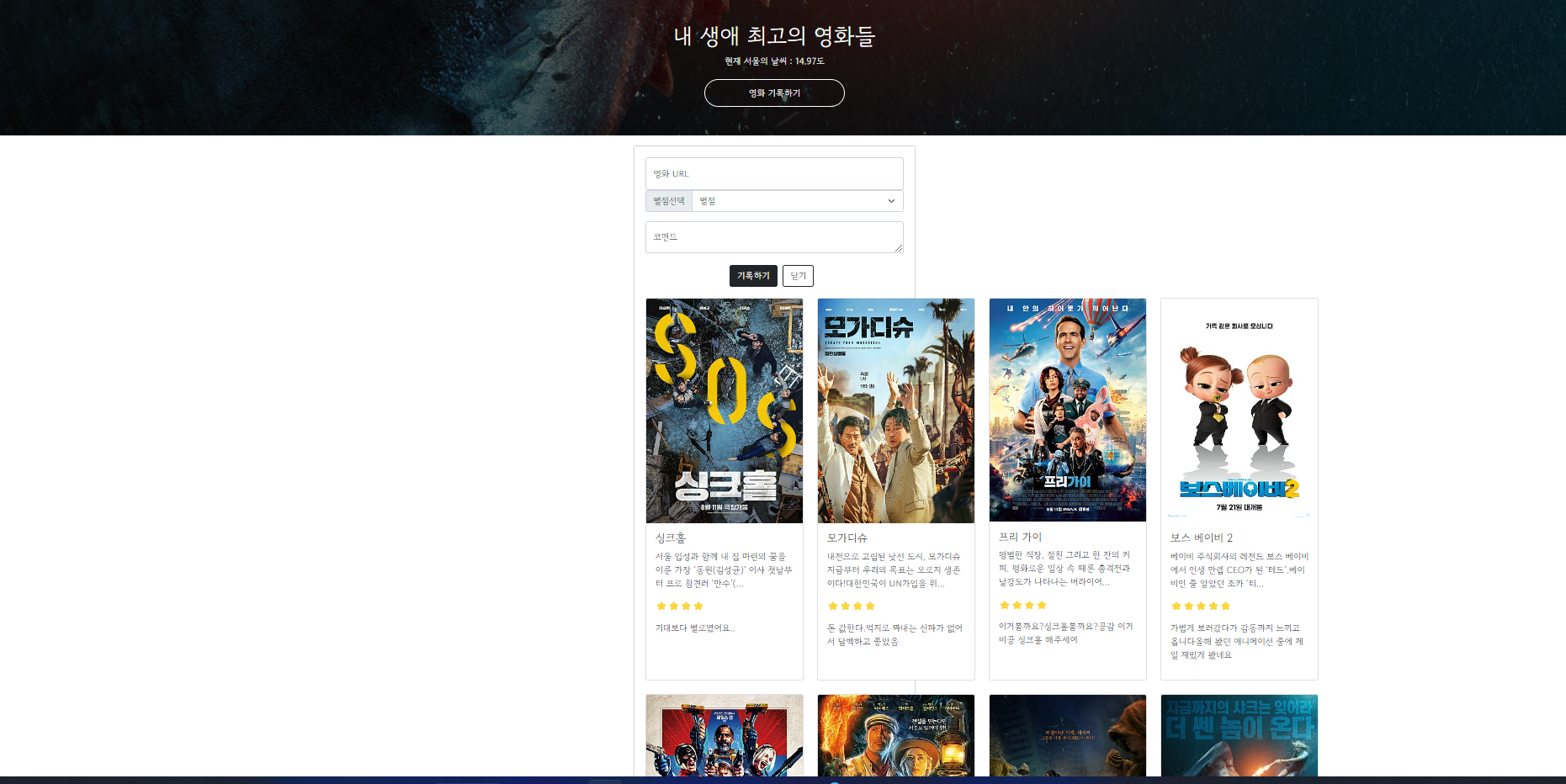The height and width of the screenshot is (784, 1566).
Task: Click the 프리 가이 card title
Action: [1020, 537]
